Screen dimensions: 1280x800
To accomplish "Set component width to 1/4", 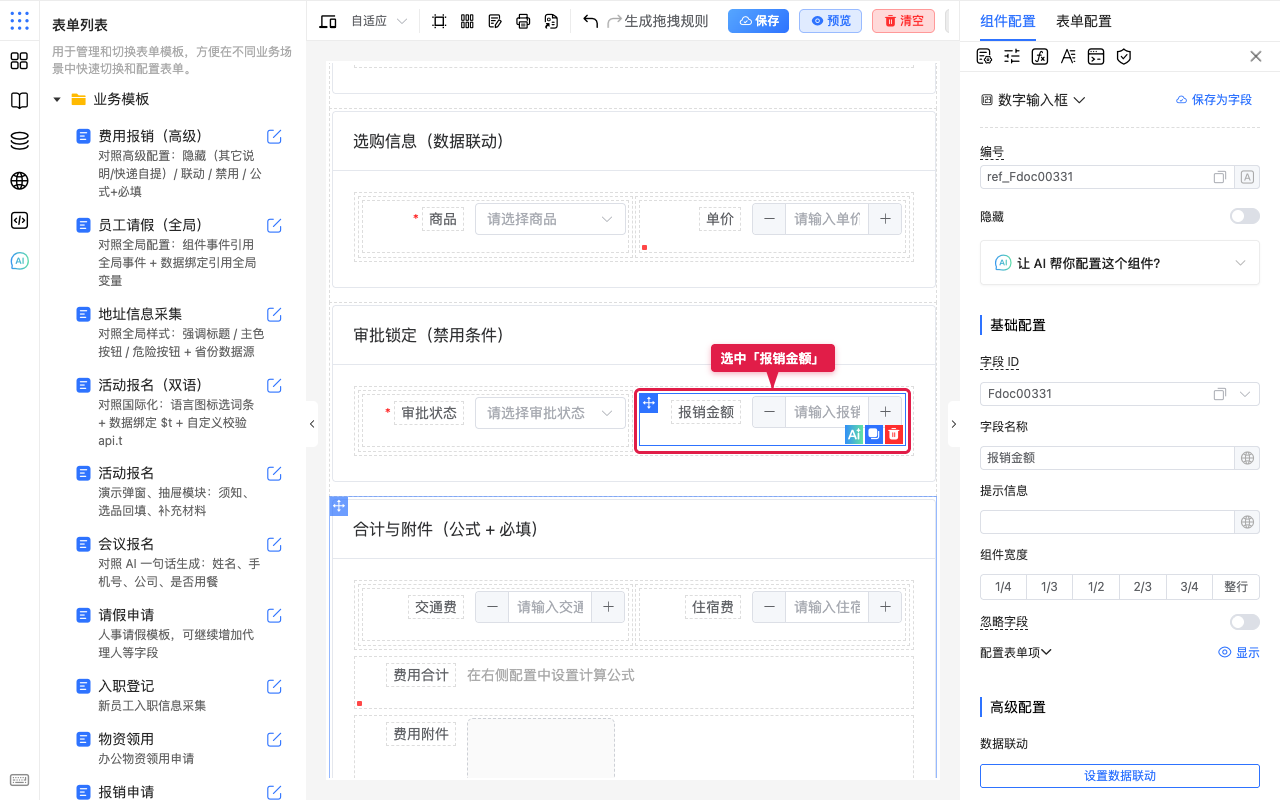I will [1003, 587].
